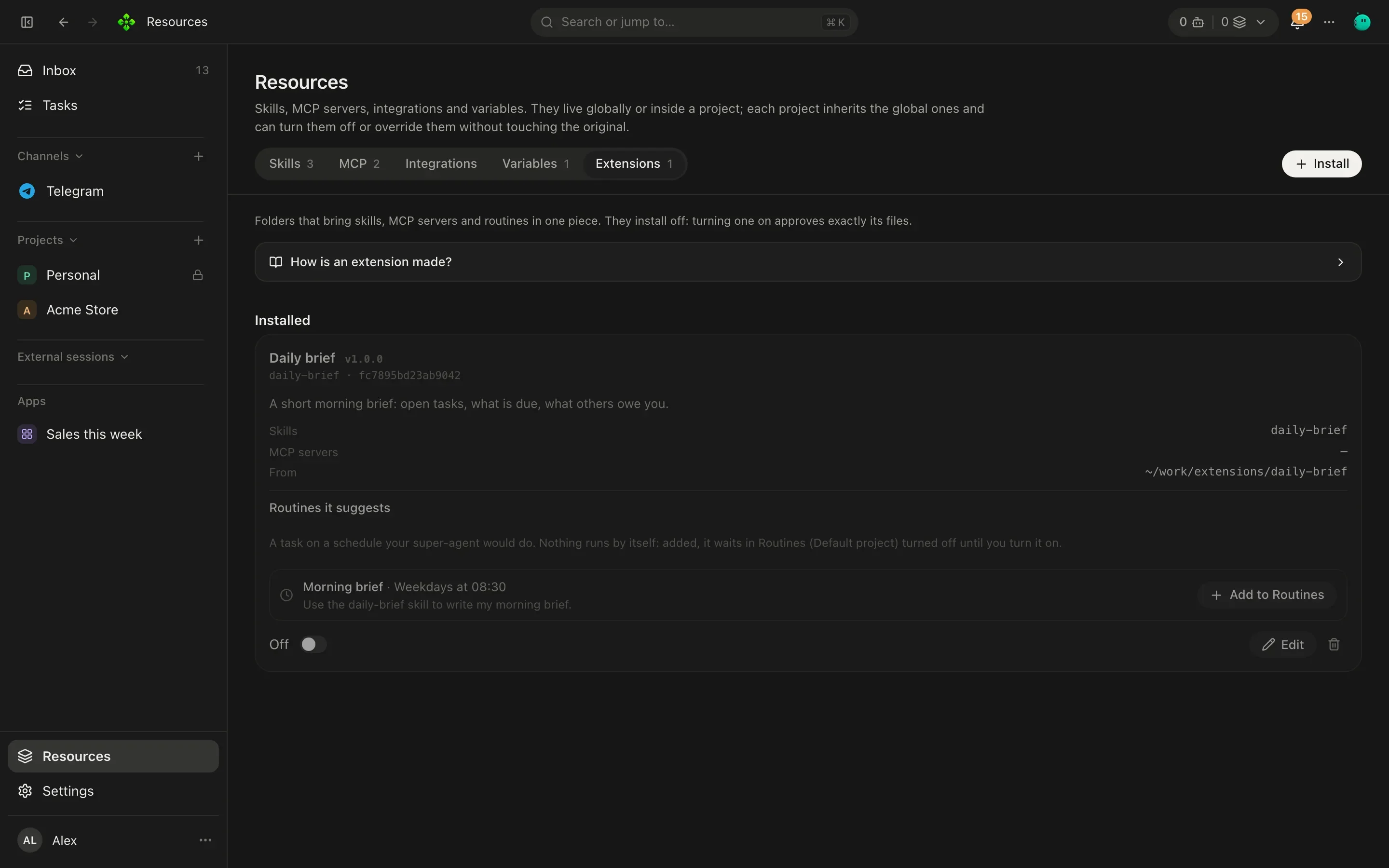Image resolution: width=1389 pixels, height=868 pixels.
Task: Open Settings in the sidebar
Action: click(x=113, y=790)
